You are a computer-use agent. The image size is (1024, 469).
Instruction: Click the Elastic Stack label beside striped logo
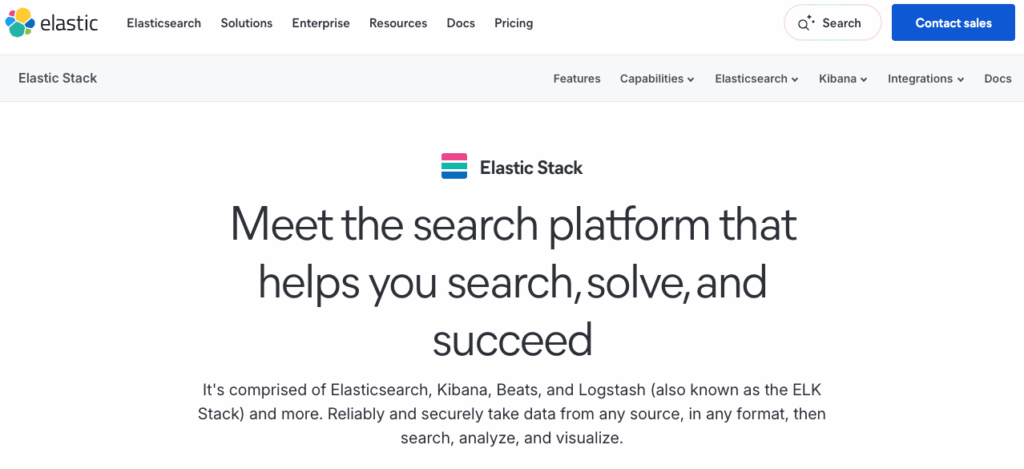(x=531, y=168)
